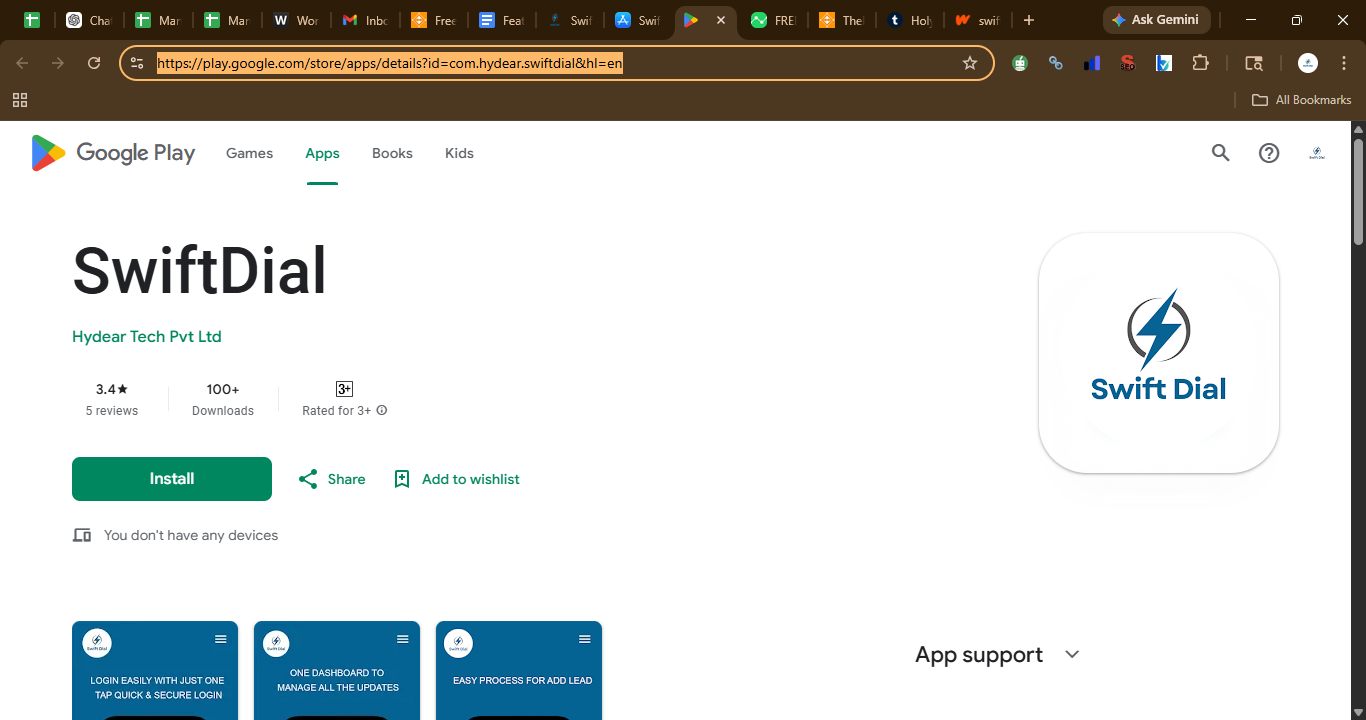Screen dimensions: 1366x720
Task: Click the Google Play search icon
Action: pos(1220,153)
